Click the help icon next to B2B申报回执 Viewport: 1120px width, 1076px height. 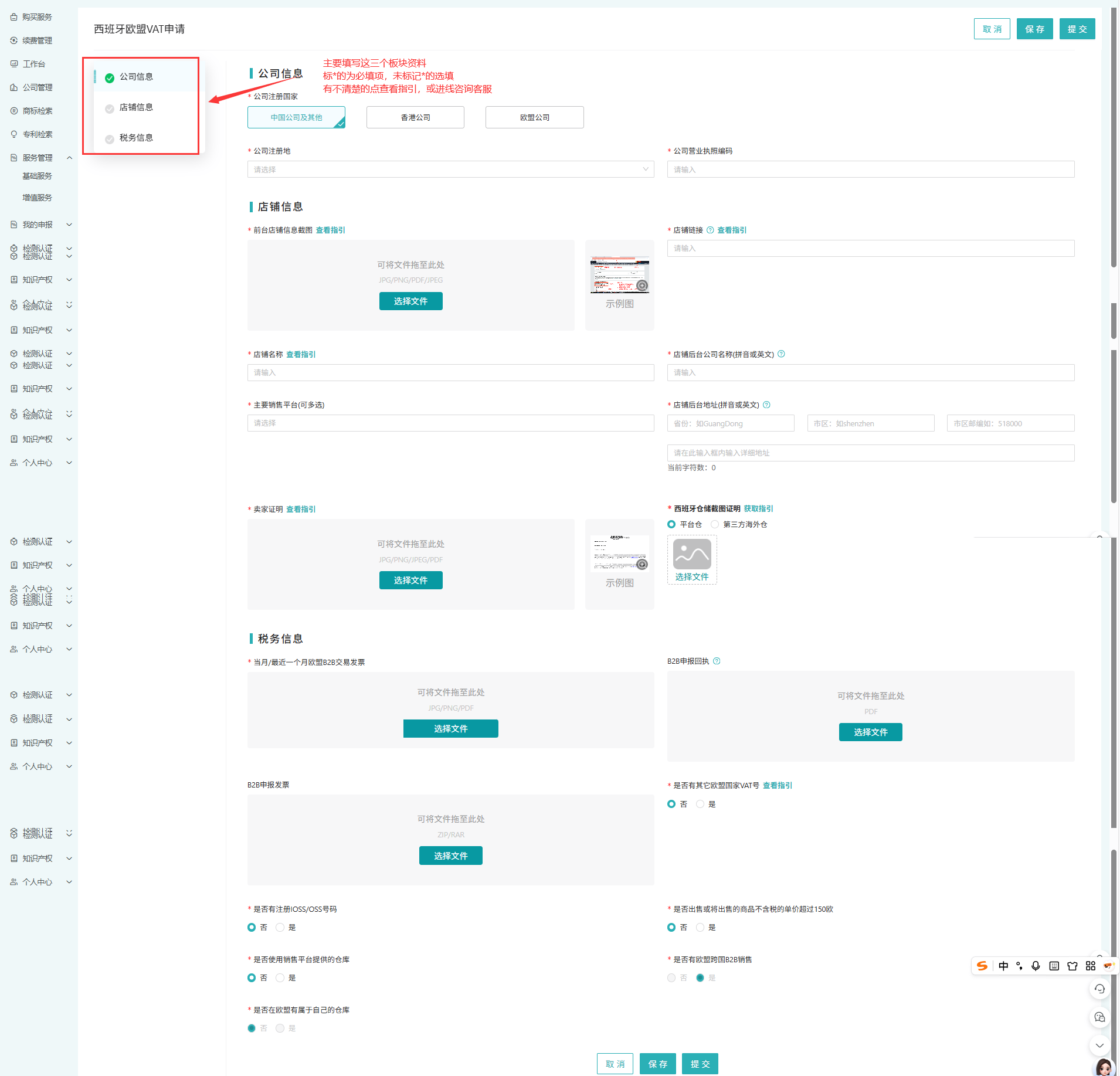(x=717, y=661)
